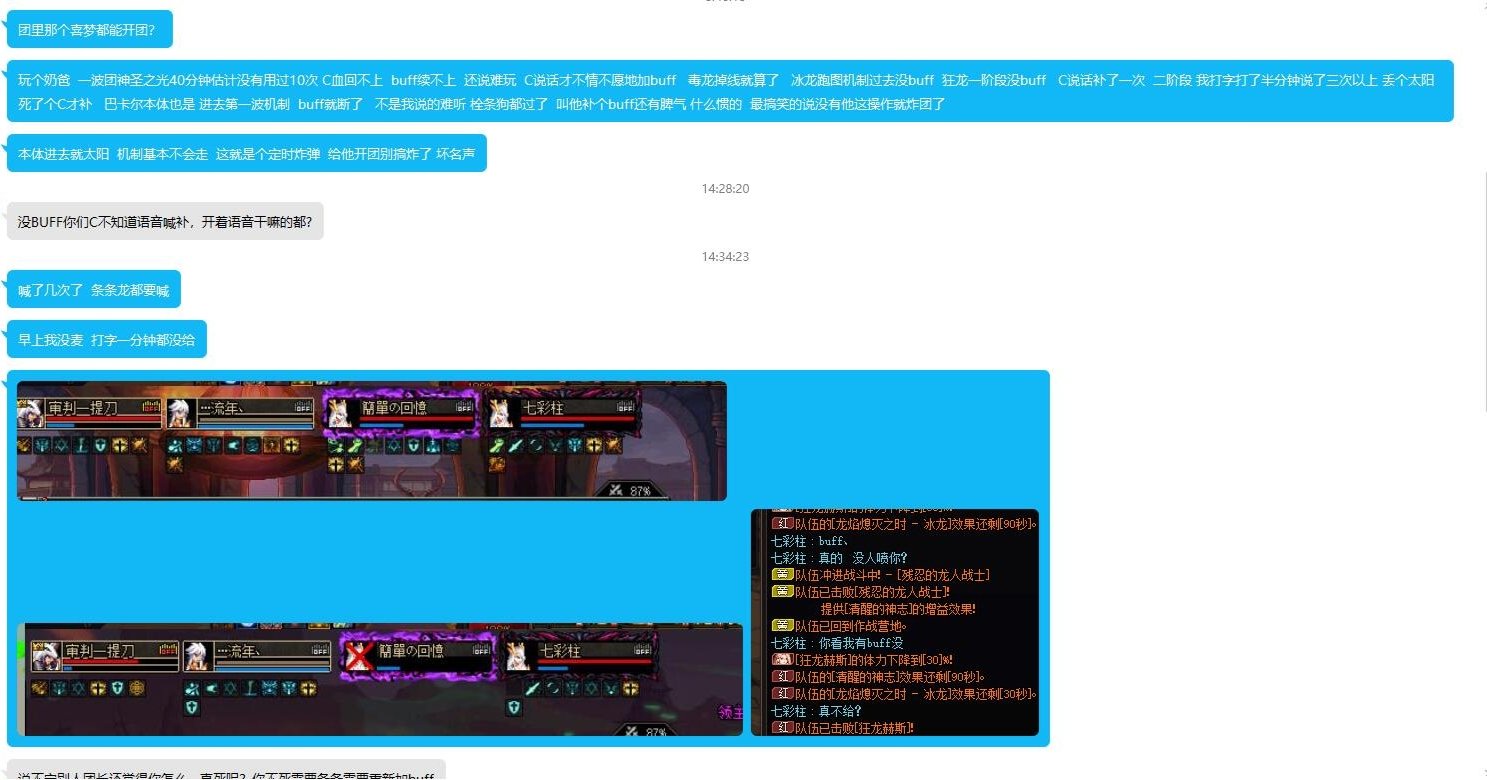Click log line "队伍冲进战斗中! - [残忍的龙人战士]"
This screenshot has height=780, width=1487.
pyautogui.click(x=880, y=575)
